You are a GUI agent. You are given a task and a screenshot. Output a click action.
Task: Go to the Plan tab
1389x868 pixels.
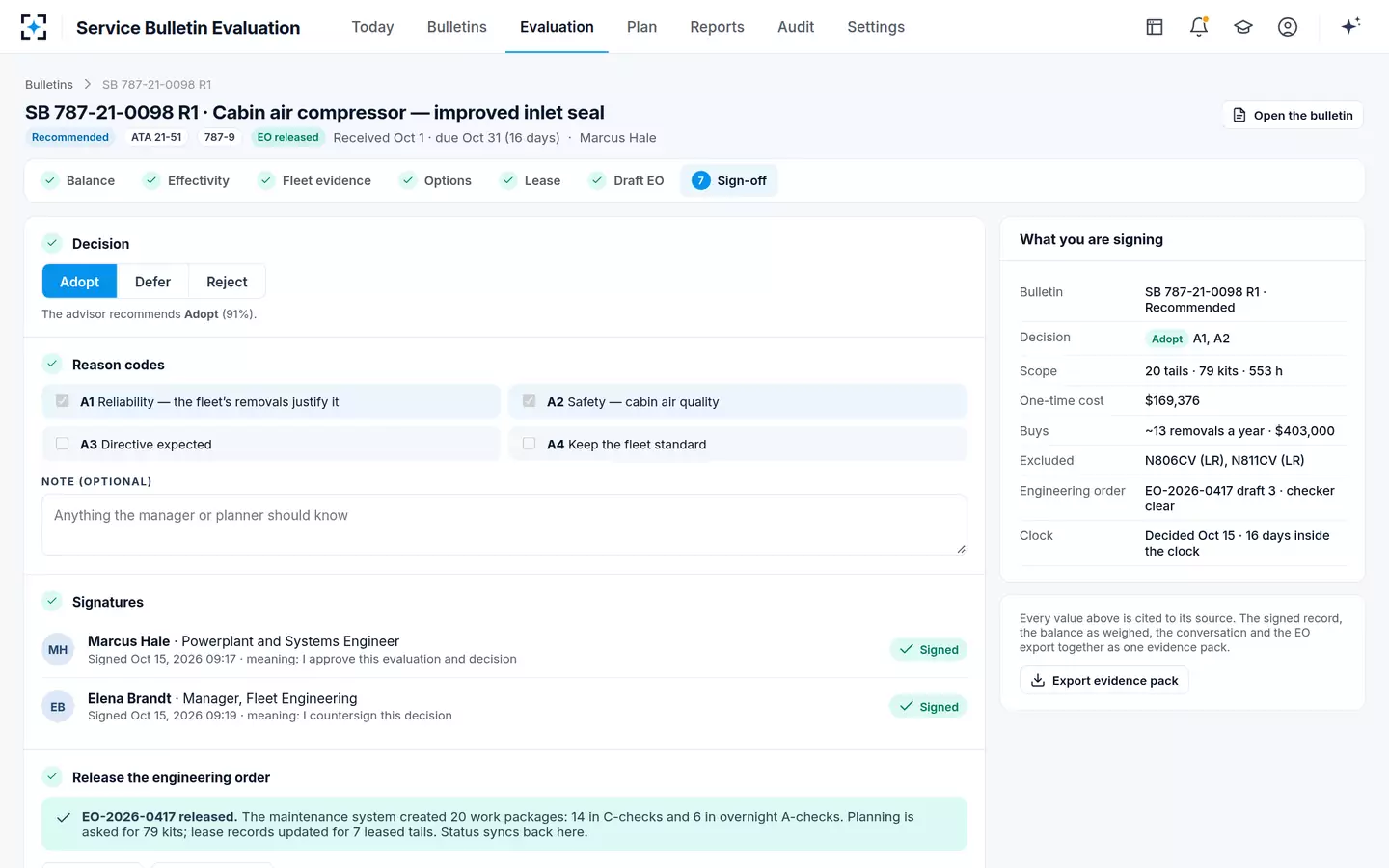641,27
